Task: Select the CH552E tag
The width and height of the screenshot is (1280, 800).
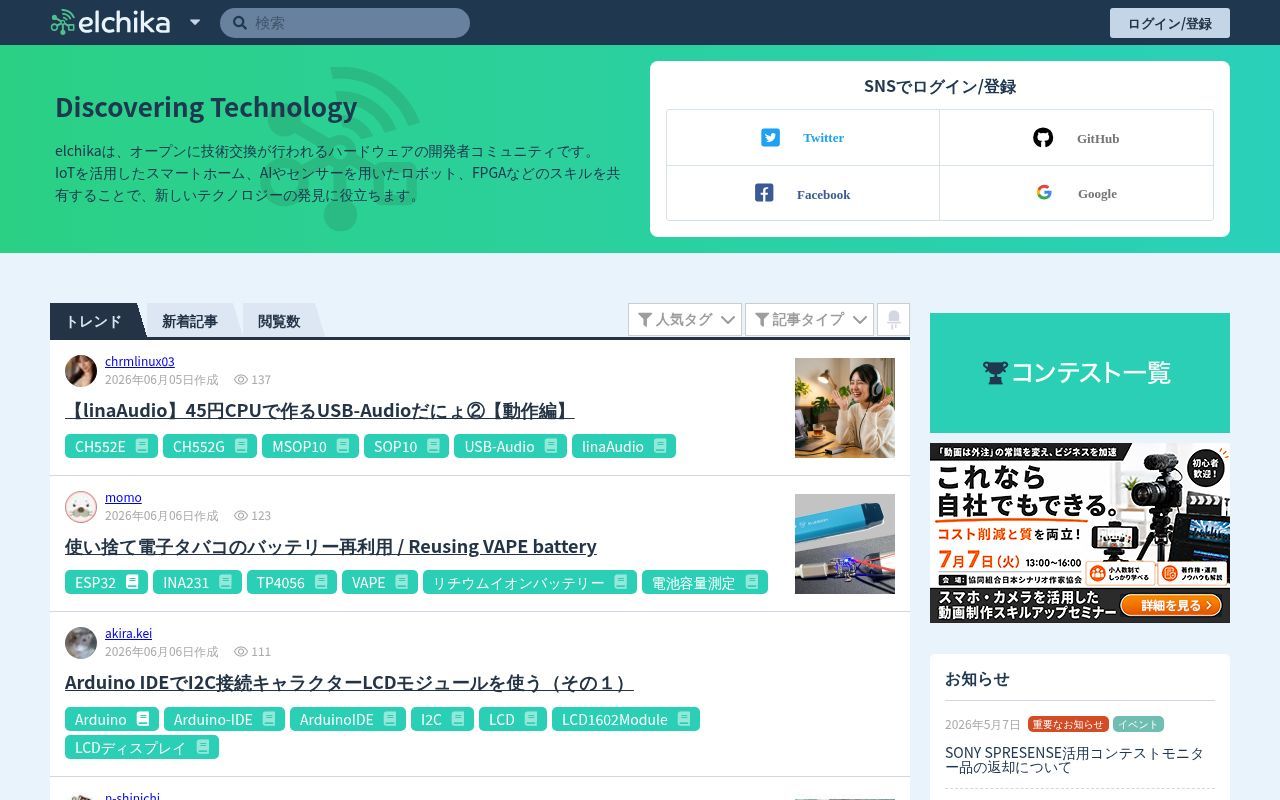Action: 111,446
